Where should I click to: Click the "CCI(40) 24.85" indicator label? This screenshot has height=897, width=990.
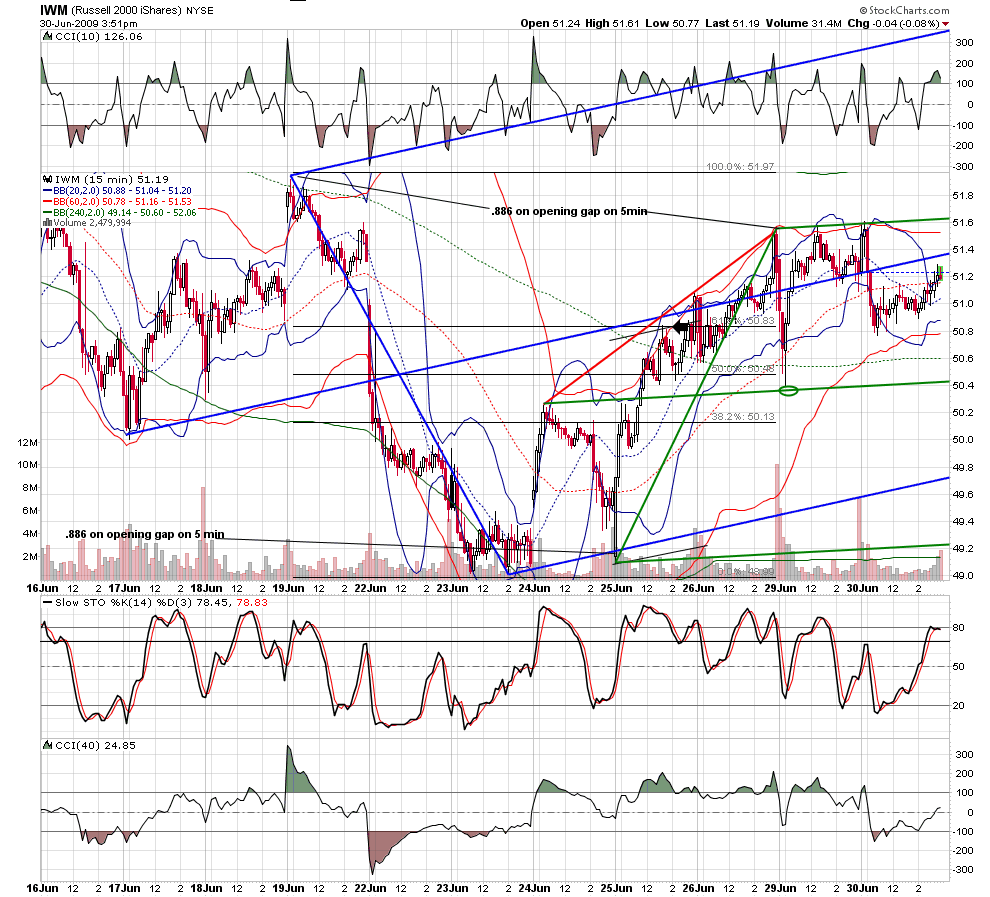[x=95, y=745]
